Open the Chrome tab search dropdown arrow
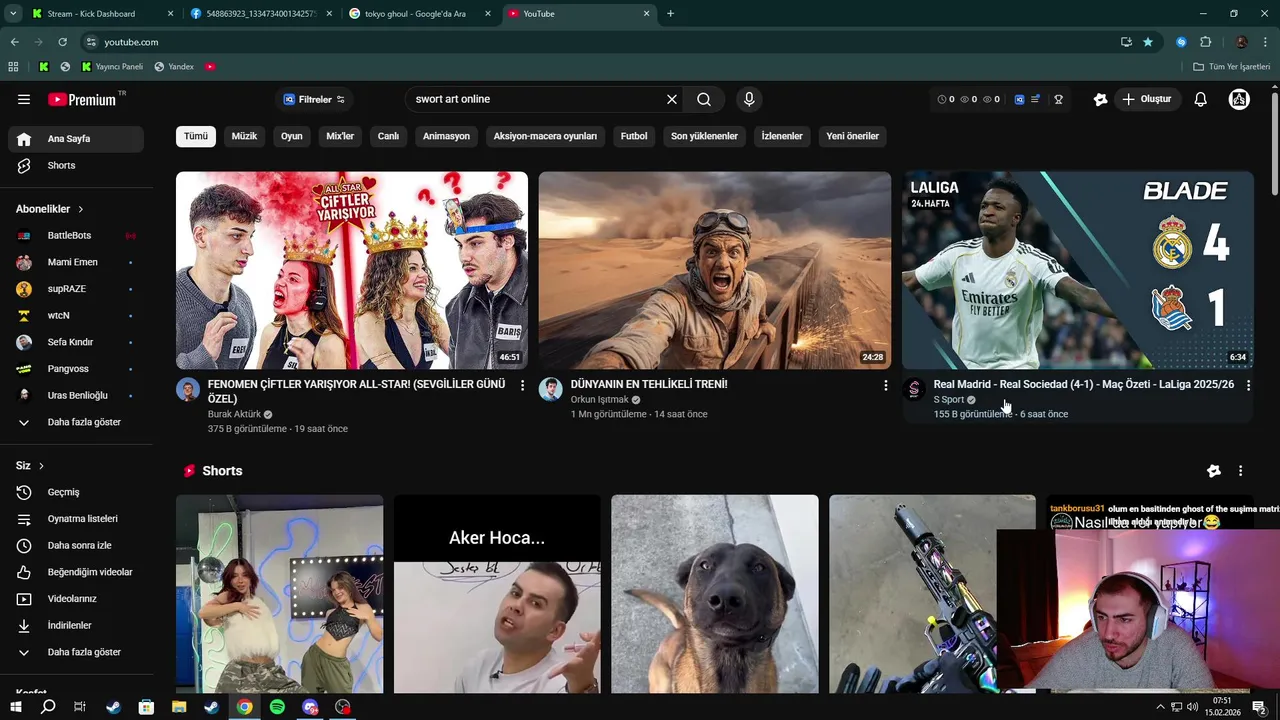1280x720 pixels. [13, 14]
